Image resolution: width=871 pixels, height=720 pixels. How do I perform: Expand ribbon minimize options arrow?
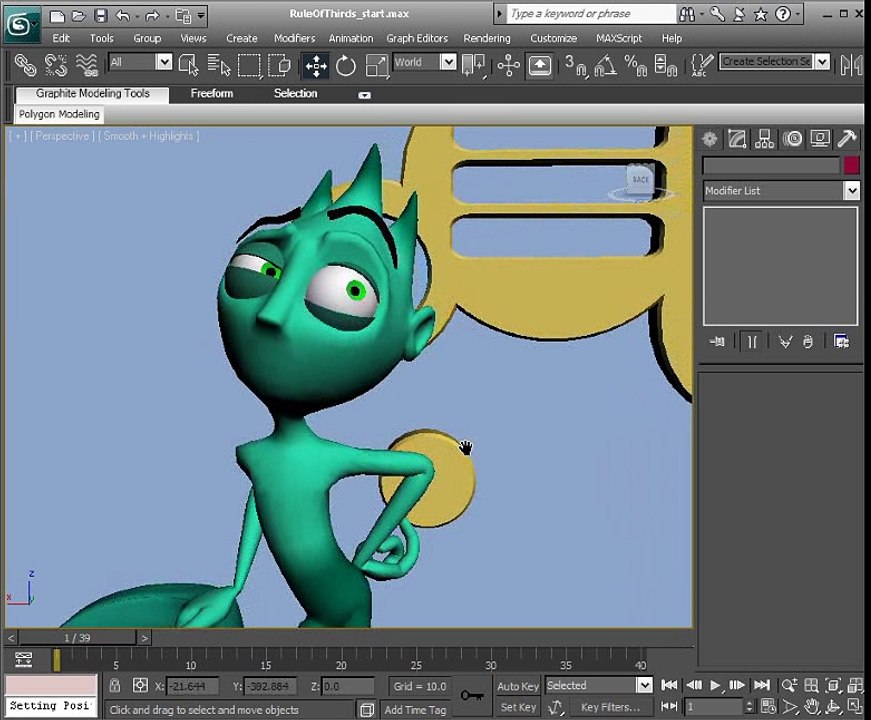[x=364, y=95]
